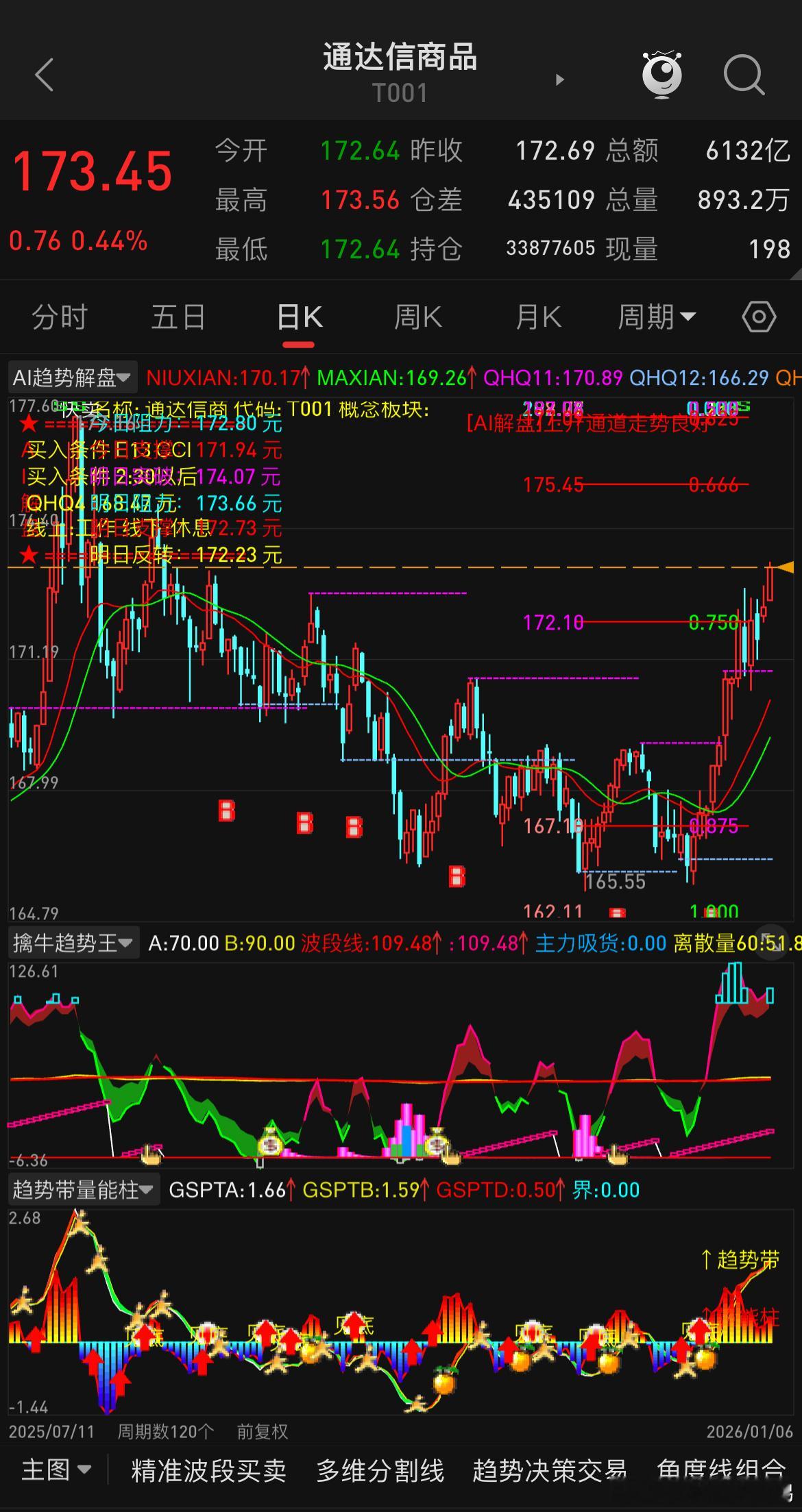Viewport: 802px width, 1512px height.
Task: Tap 仓差 value 435109
Action: point(551,200)
